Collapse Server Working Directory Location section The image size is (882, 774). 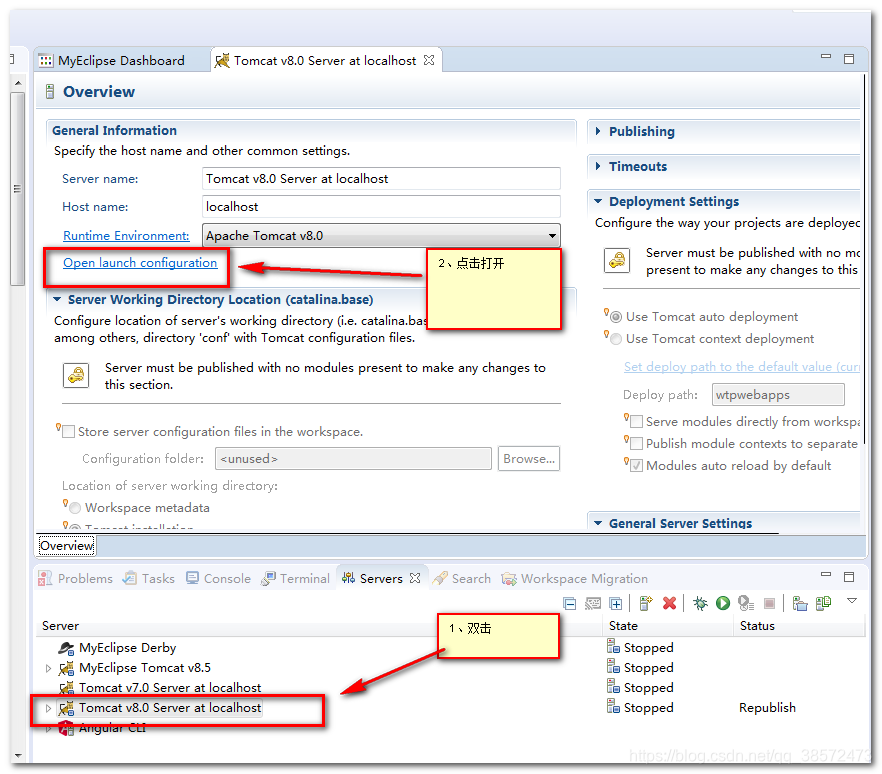(57, 299)
